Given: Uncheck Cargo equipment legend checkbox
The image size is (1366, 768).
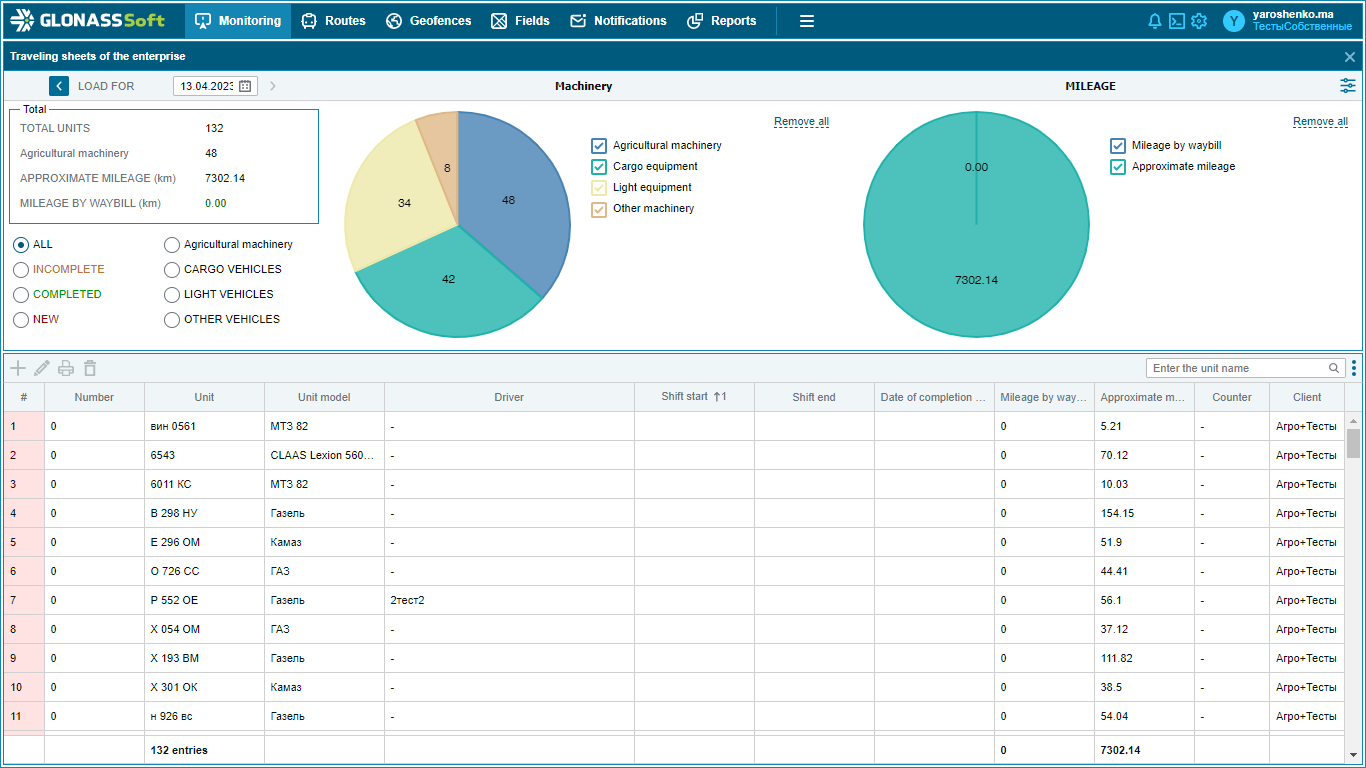Looking at the screenshot, I should pos(599,167).
